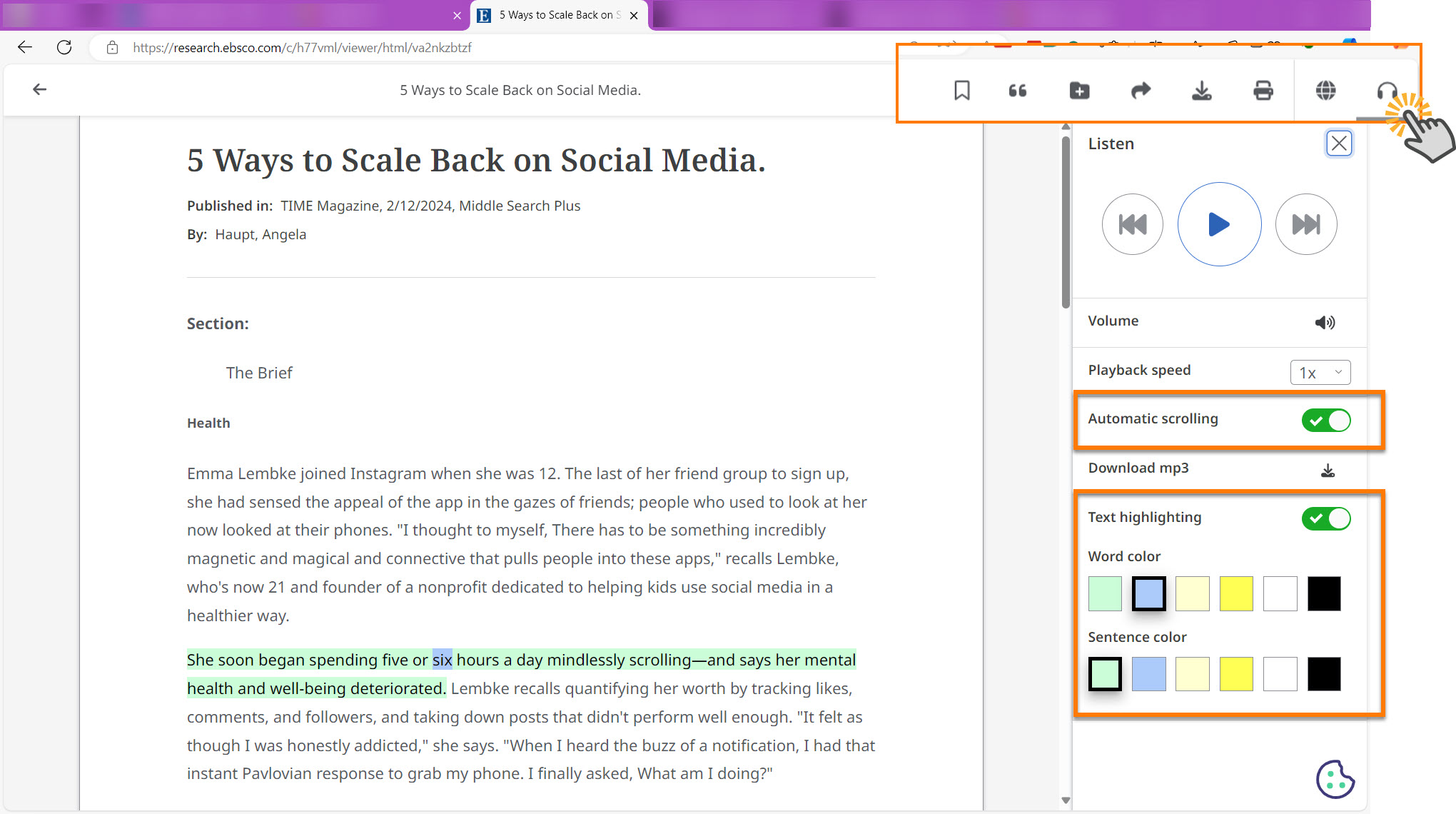Click the site security lock icon

coord(112,48)
